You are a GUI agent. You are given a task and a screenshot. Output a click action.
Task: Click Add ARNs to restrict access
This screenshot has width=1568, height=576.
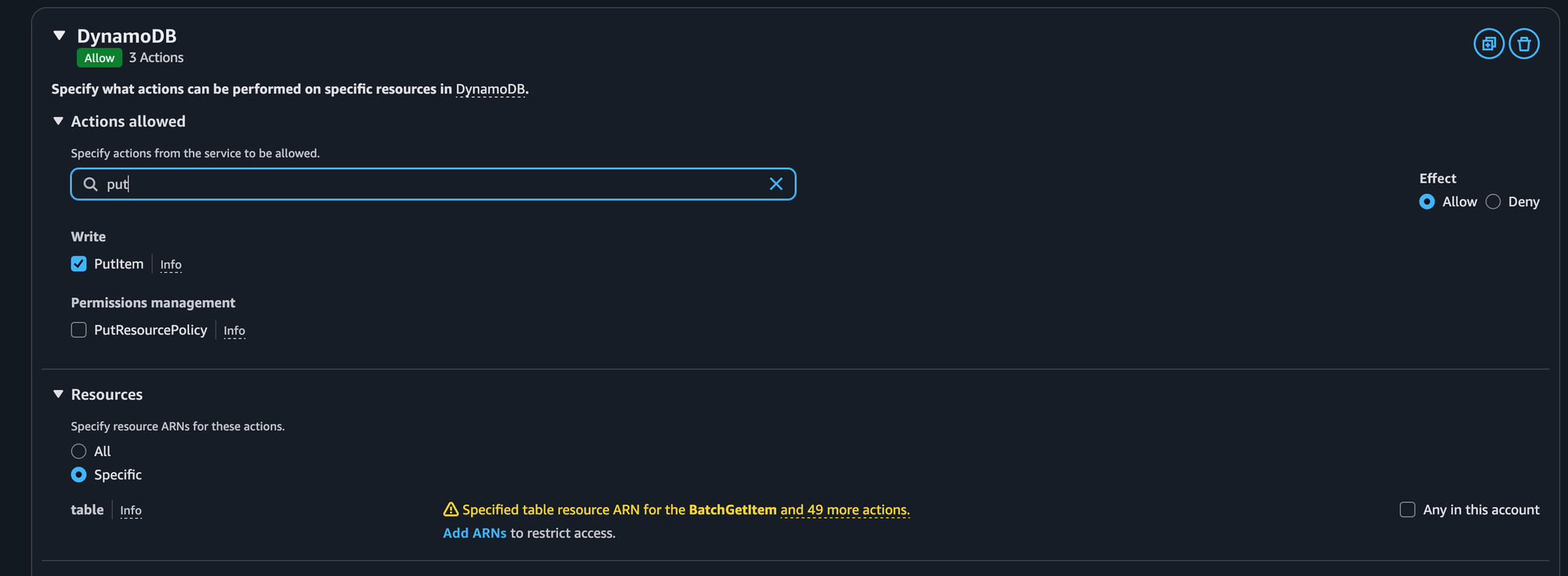pos(474,533)
